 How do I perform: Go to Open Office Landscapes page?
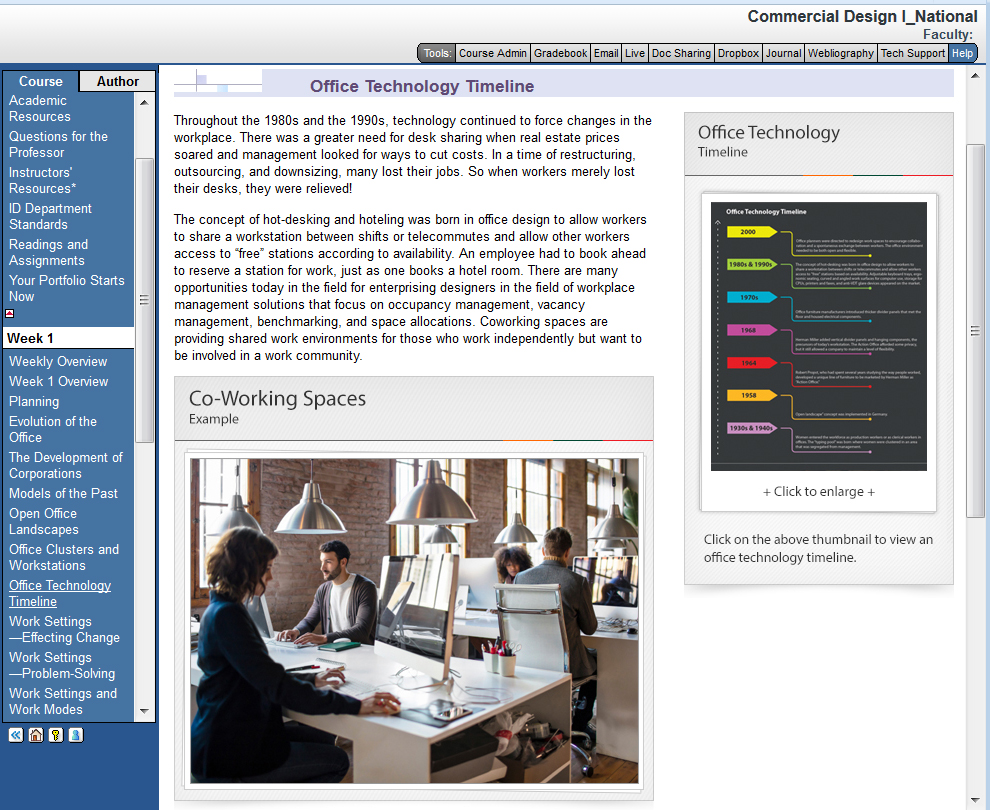point(43,521)
